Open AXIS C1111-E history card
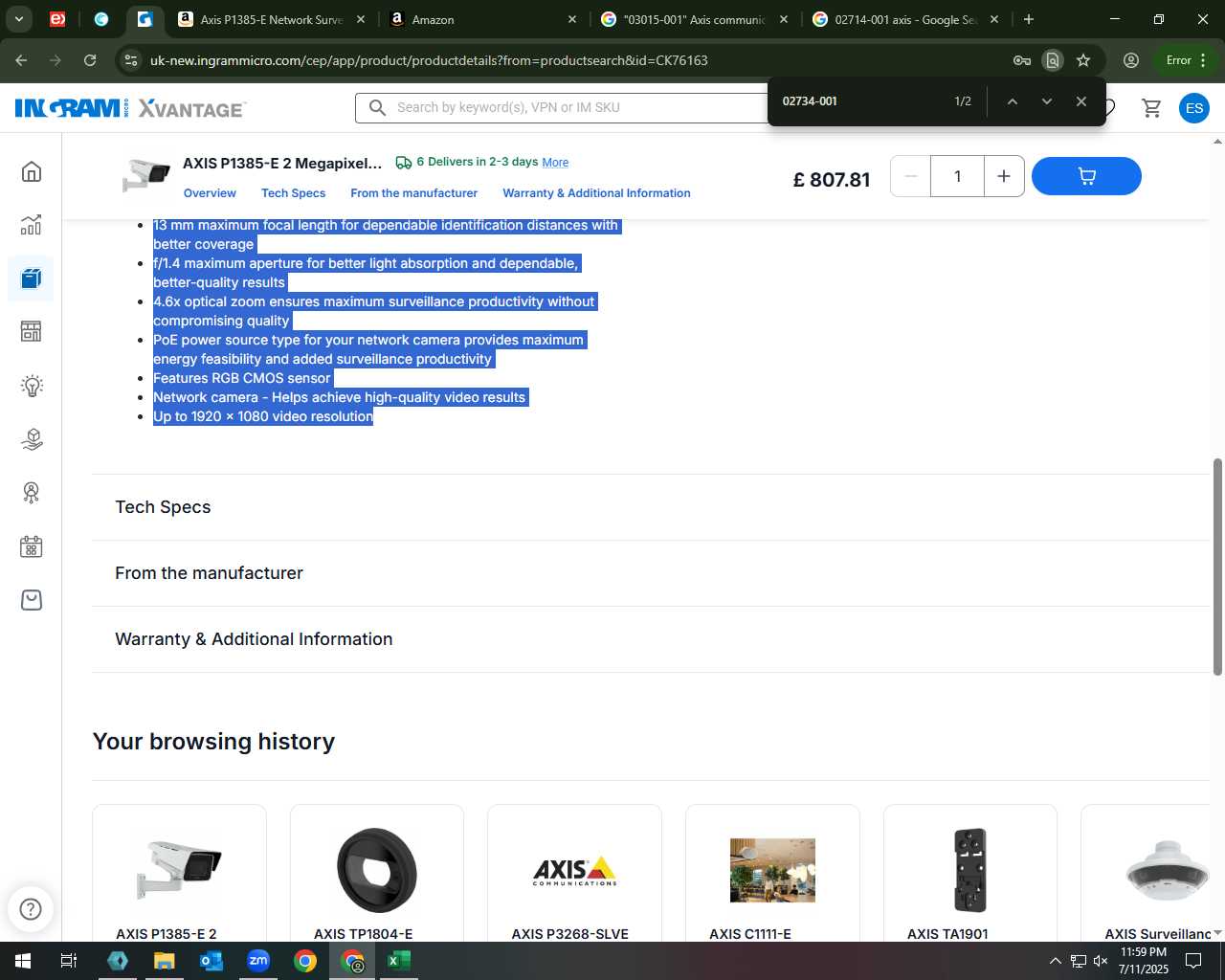Viewport: 1225px width, 980px height. 772,873
